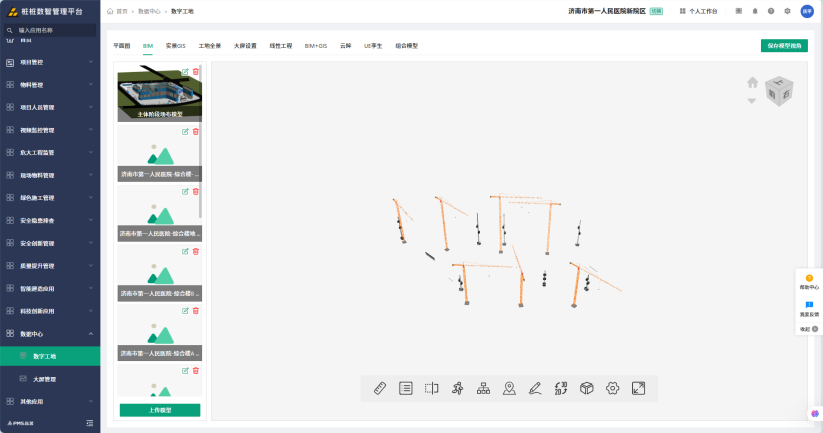Click the grid apps icon in top bar
This screenshot has width=823, height=433.
[738, 11]
